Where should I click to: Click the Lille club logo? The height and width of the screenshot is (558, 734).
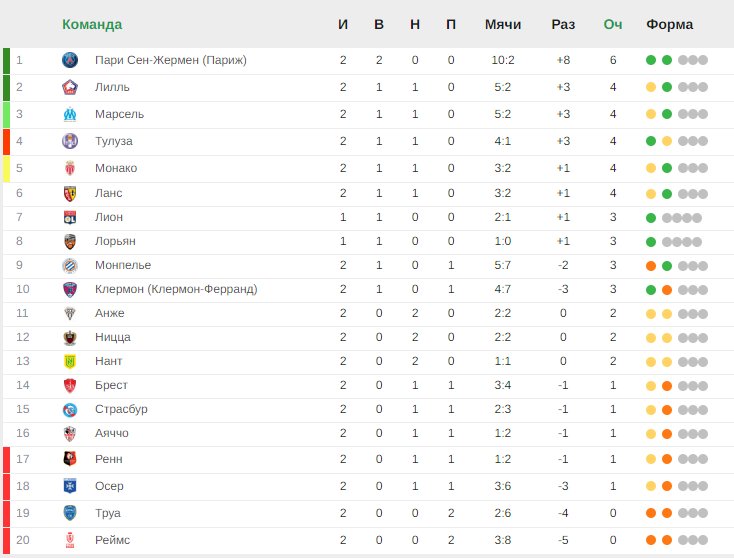[x=70, y=87]
